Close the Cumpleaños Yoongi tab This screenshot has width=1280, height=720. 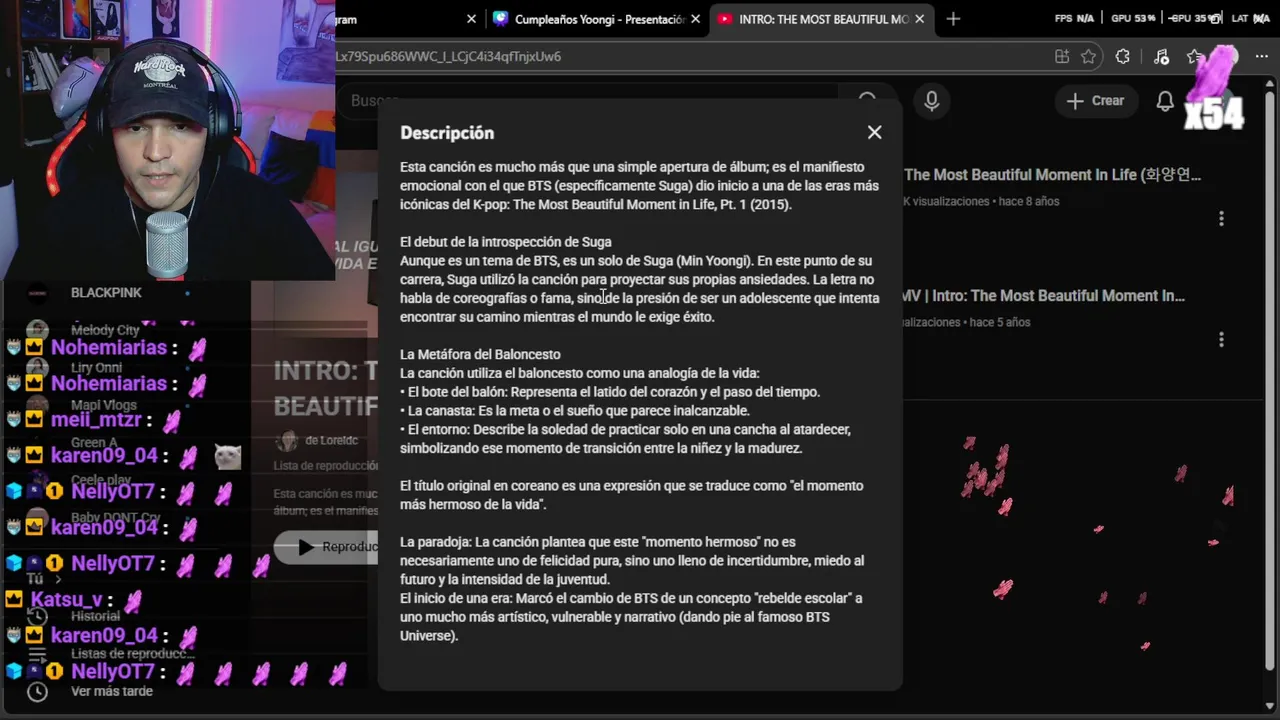point(696,19)
